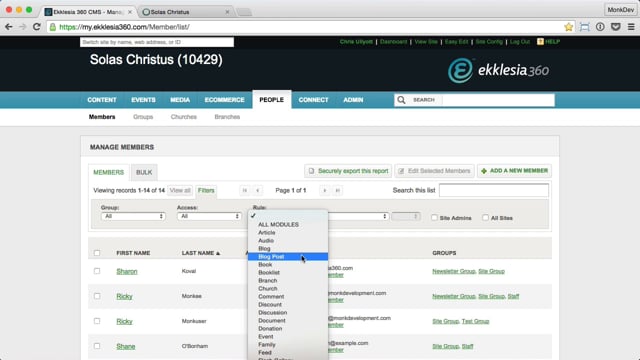The image size is (640, 360).
Task: Click the Dashboard link in top bar
Action: coord(393,42)
